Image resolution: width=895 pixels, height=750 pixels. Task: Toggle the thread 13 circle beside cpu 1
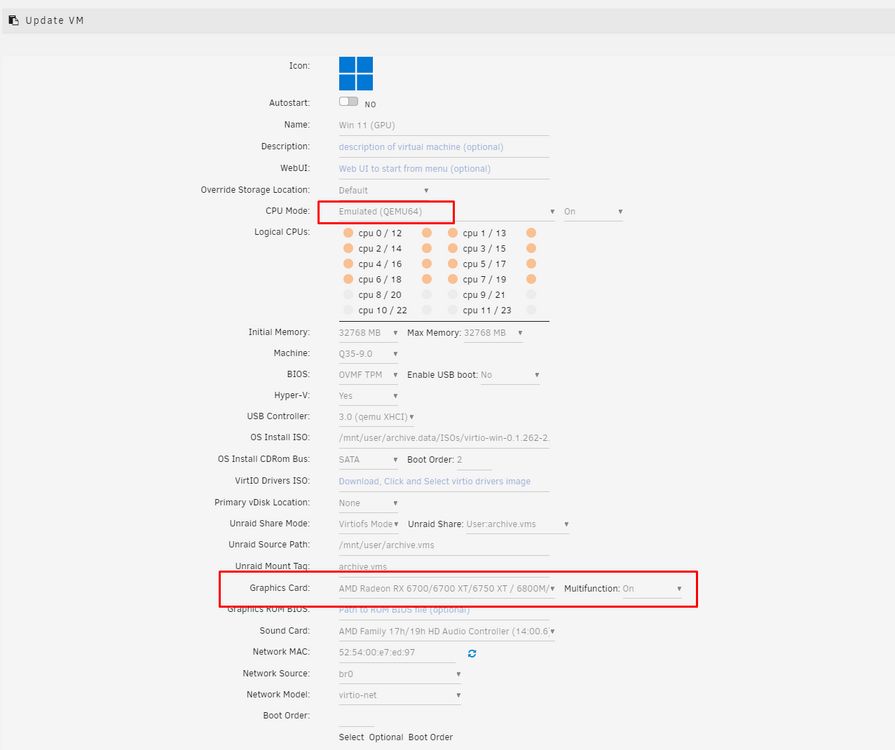531,233
